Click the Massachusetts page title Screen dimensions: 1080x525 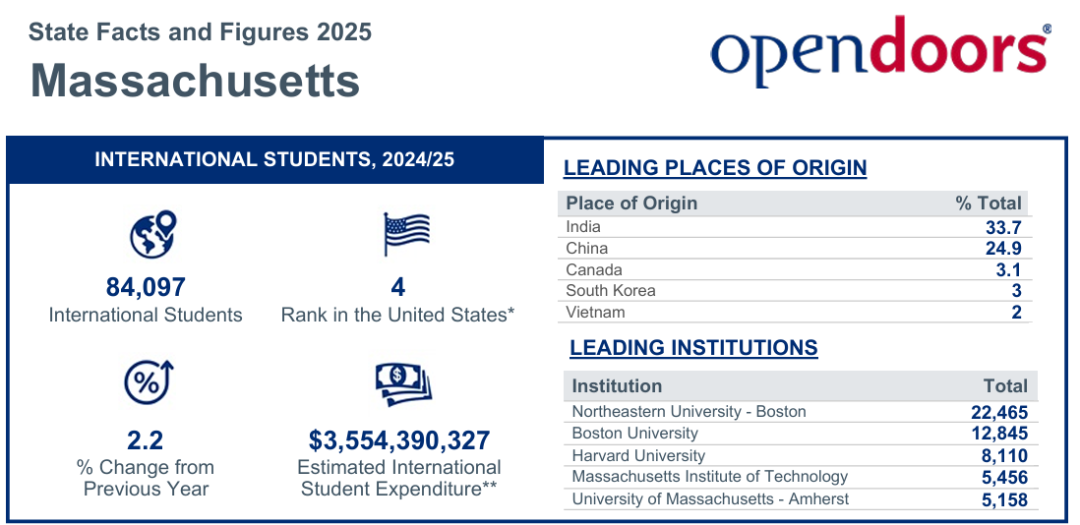click(195, 81)
